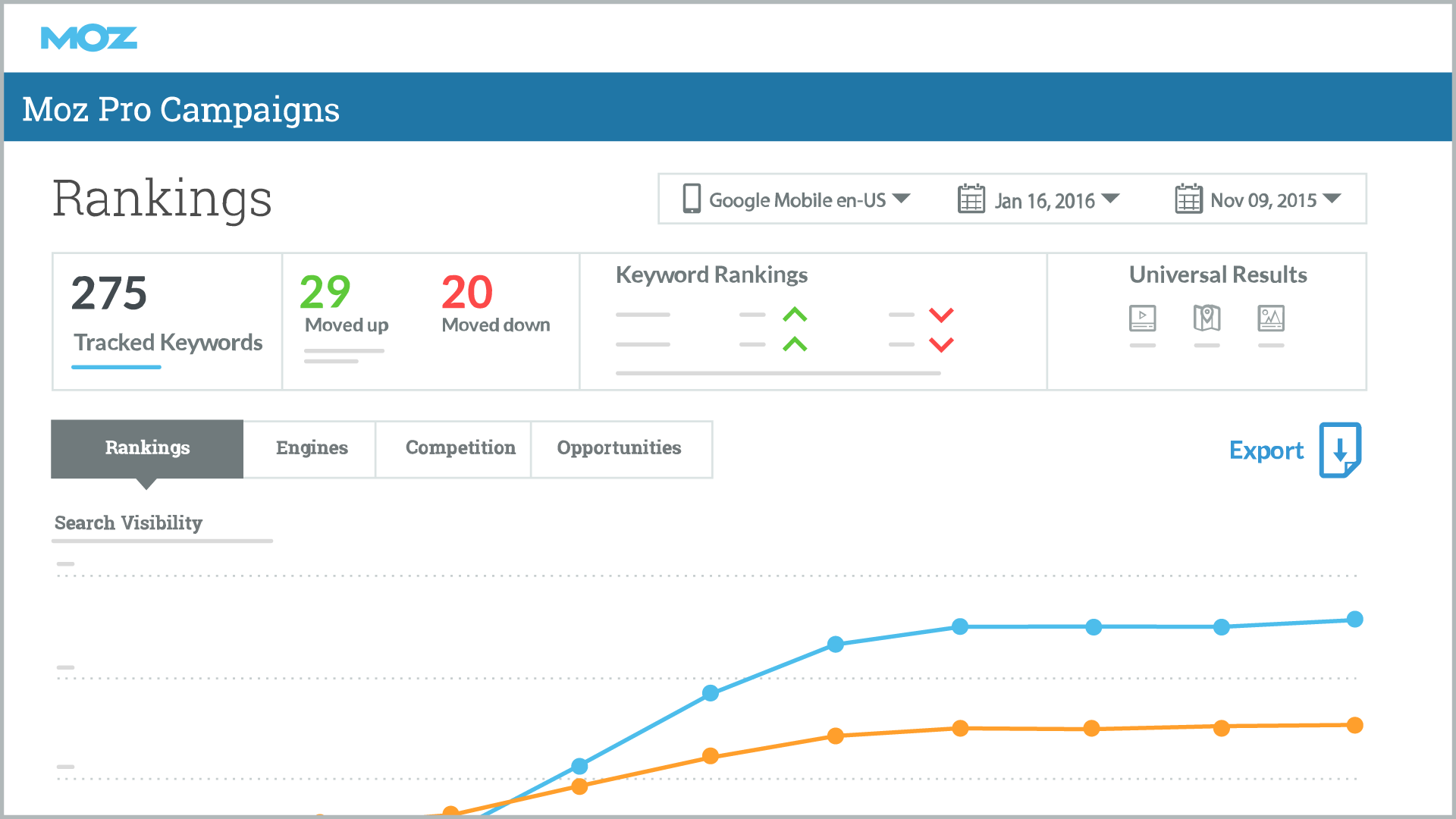The image size is (1456, 819).
Task: Click the Export download document icon
Action: tap(1340, 450)
